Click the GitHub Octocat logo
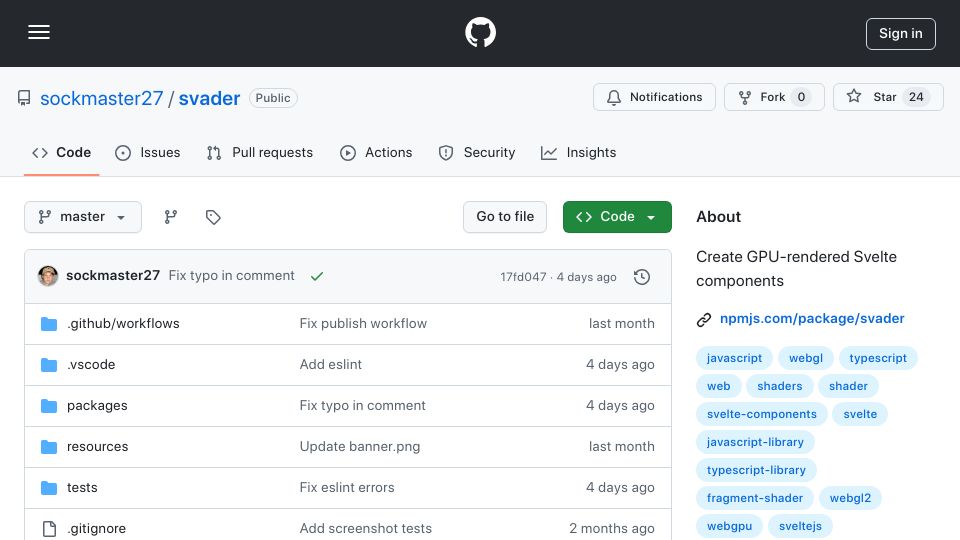The height and width of the screenshot is (540, 960). click(x=480, y=32)
